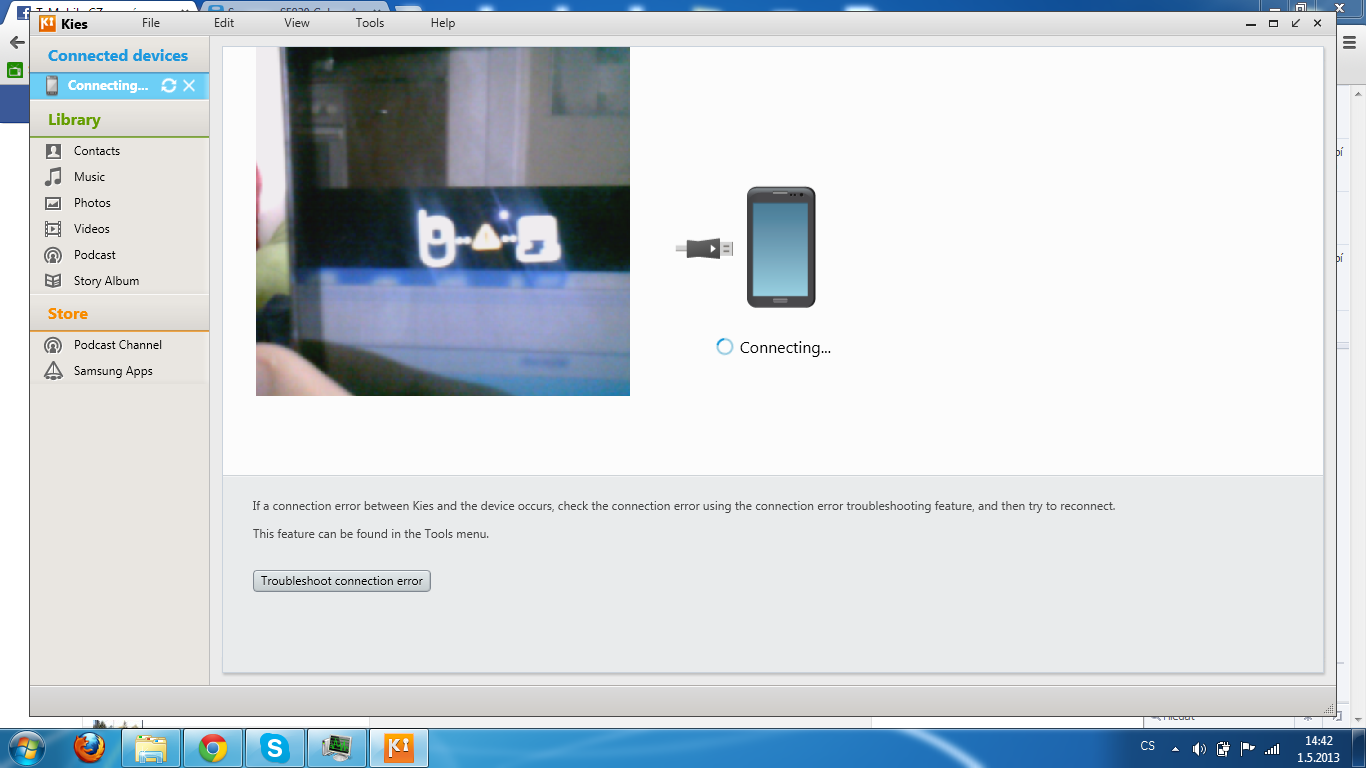Click the Troubleshoot connection error button

click(342, 581)
